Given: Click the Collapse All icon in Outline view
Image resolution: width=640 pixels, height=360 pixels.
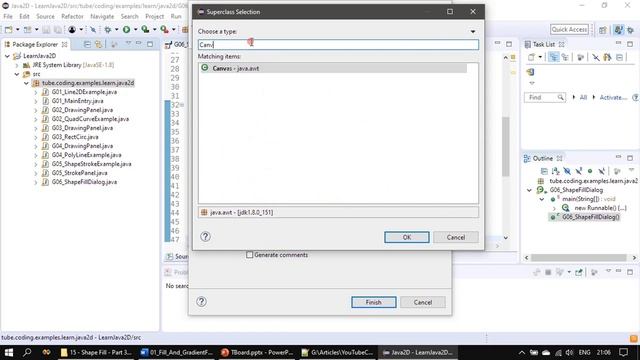Looking at the screenshot, I should click(544, 171).
